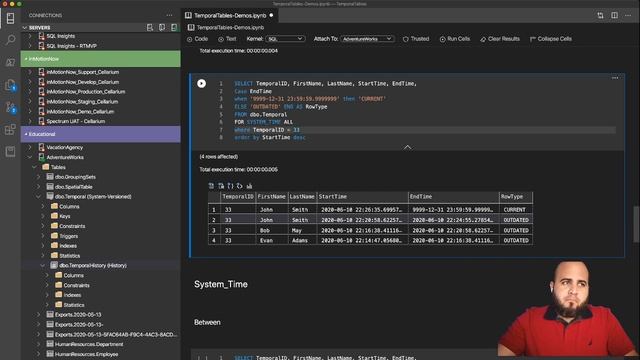640x360 pixels.
Task: Click the Save As Excel results icon
Action: coord(221,186)
